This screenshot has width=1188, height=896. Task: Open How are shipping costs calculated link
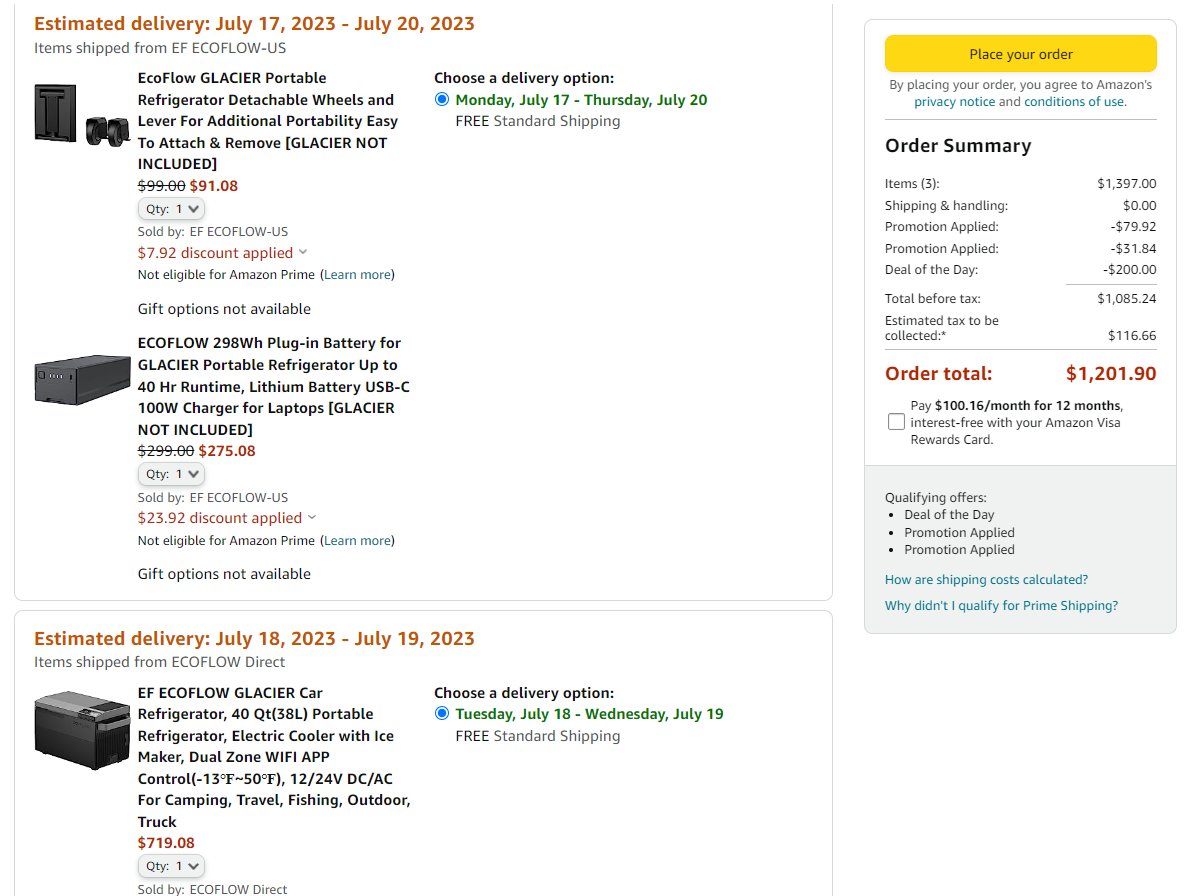click(986, 579)
